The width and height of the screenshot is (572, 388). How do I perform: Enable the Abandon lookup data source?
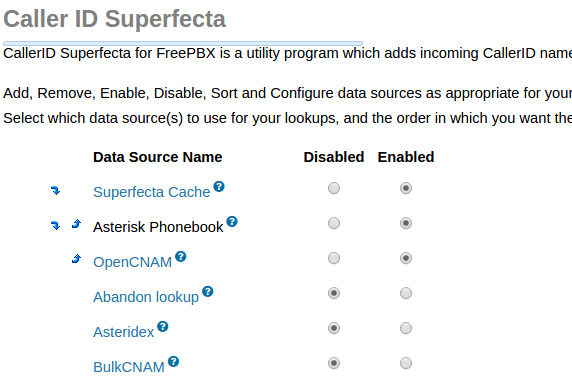pyautogui.click(x=406, y=293)
